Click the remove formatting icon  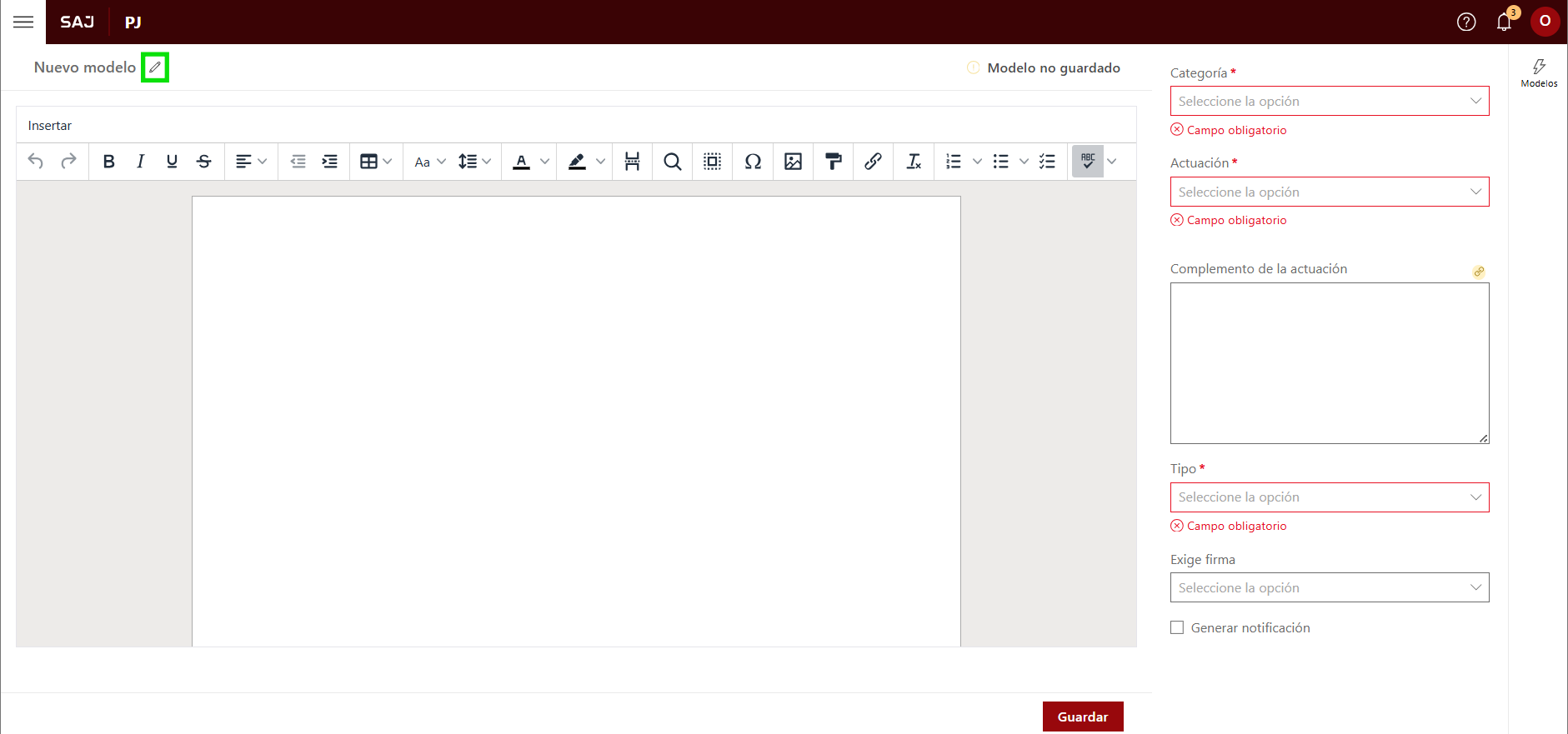[914, 162]
